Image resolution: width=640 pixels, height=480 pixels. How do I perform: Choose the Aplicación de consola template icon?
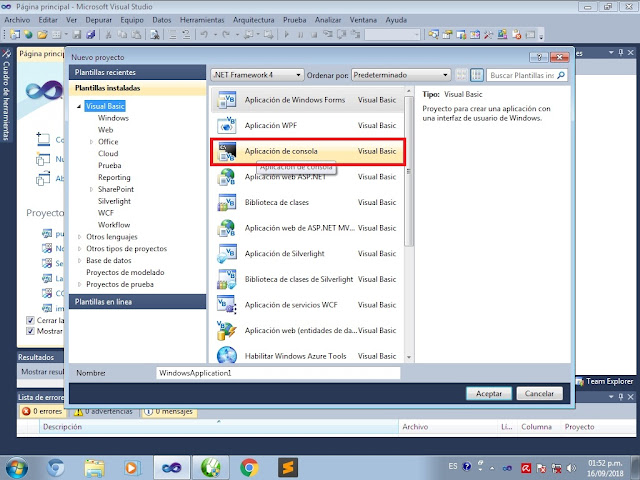pos(227,151)
